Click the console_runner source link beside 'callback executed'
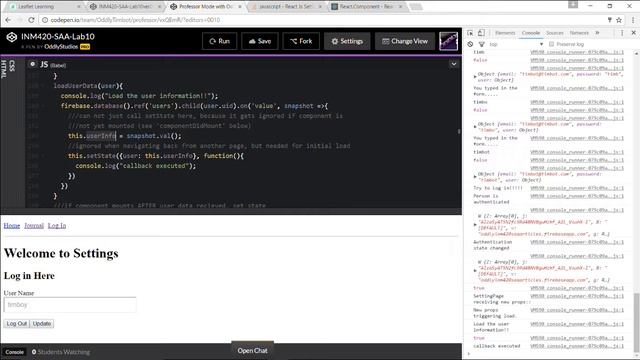This screenshot has height=360, width=640. point(577,346)
